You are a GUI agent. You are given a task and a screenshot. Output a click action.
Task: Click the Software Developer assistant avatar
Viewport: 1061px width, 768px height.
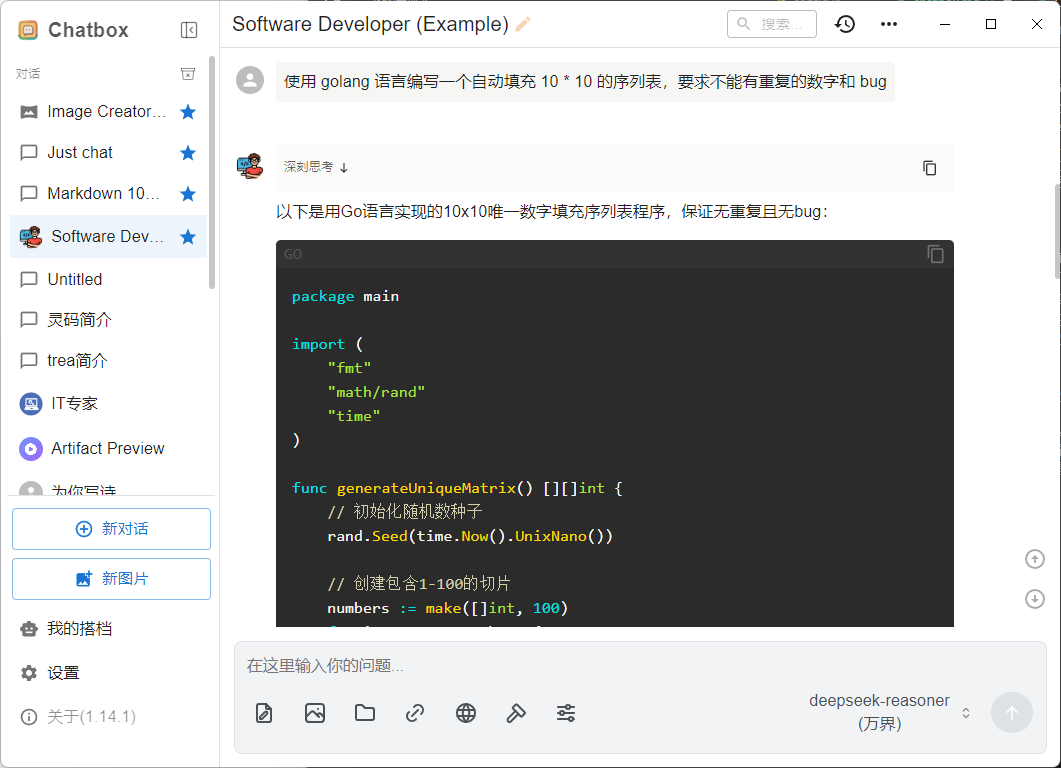(250, 166)
